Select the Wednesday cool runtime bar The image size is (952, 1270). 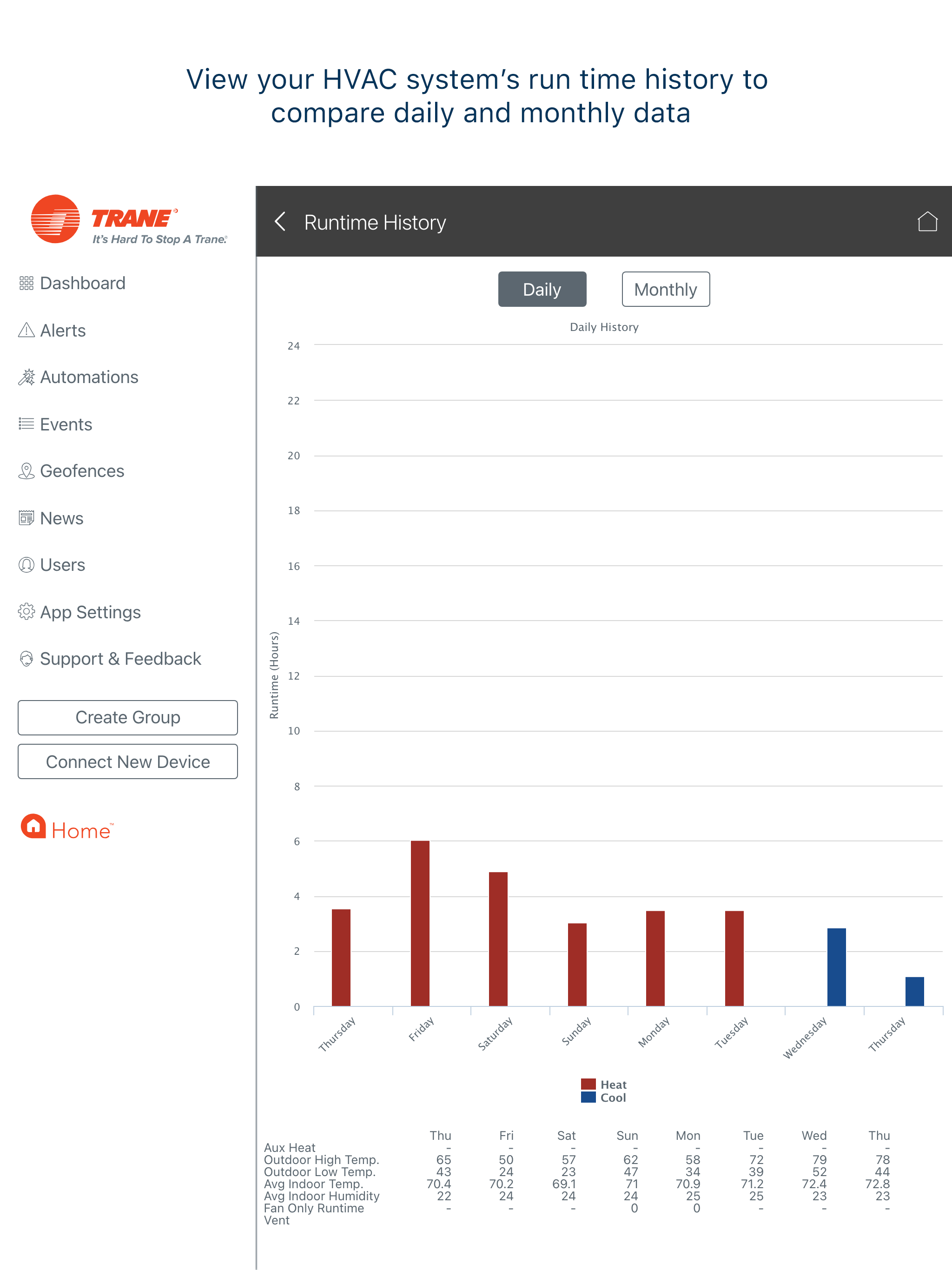click(836, 967)
